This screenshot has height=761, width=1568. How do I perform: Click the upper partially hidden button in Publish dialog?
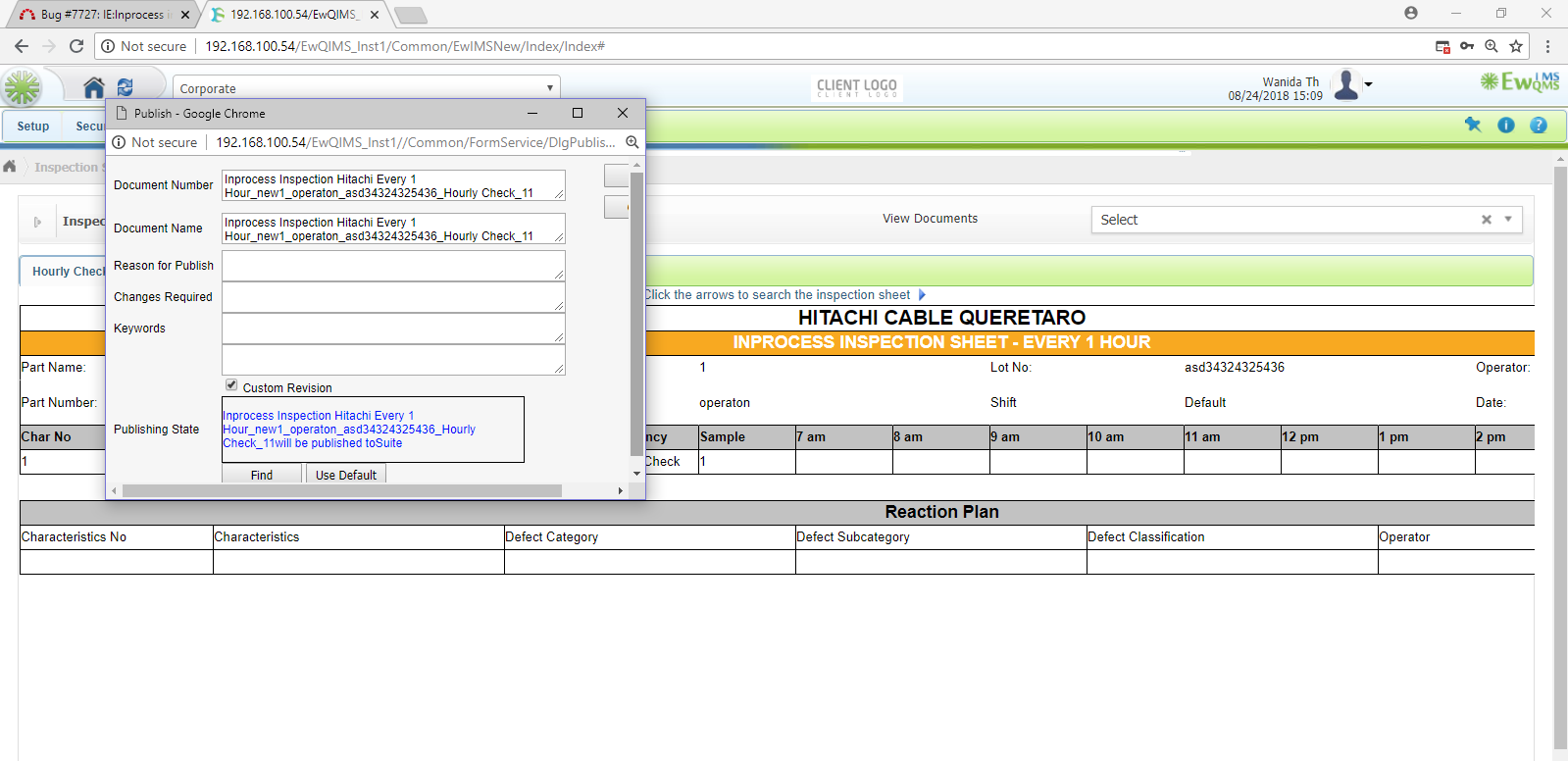[616, 176]
